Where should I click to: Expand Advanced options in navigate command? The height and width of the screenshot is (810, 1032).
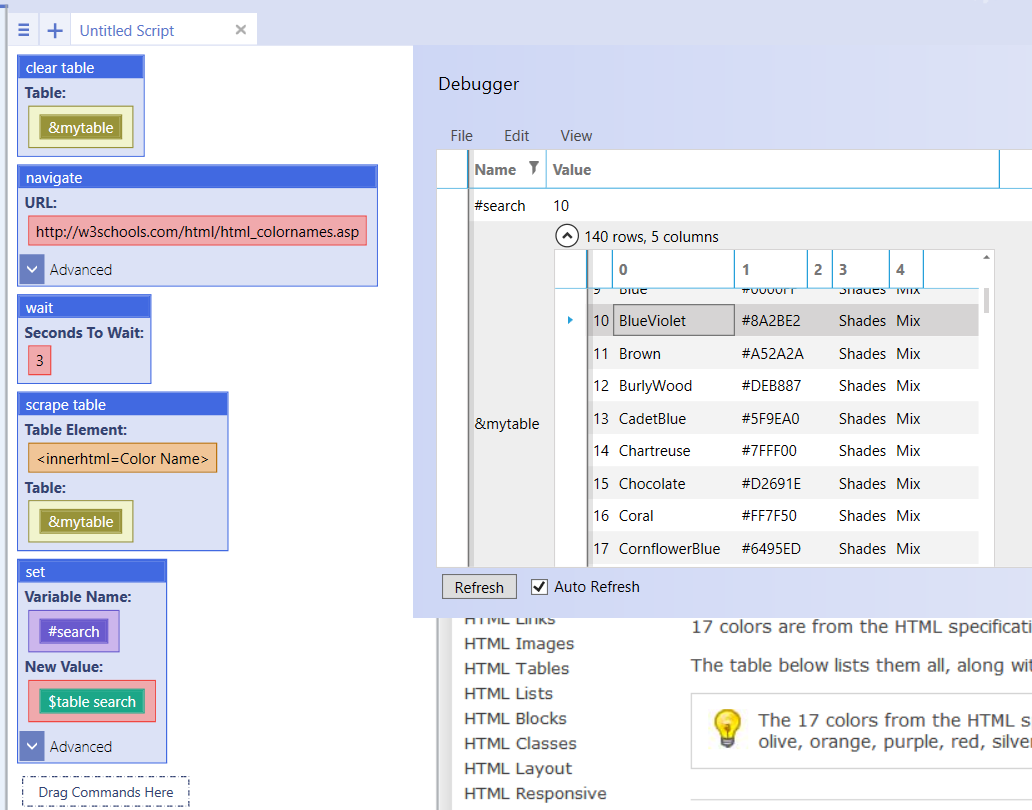click(x=32, y=268)
